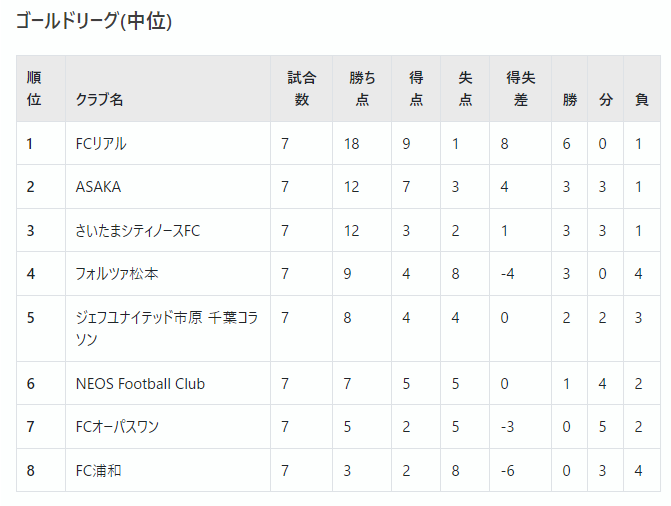Screen dimensions: 671x506
Task: Click the 得点 column header
Action: [416, 89]
